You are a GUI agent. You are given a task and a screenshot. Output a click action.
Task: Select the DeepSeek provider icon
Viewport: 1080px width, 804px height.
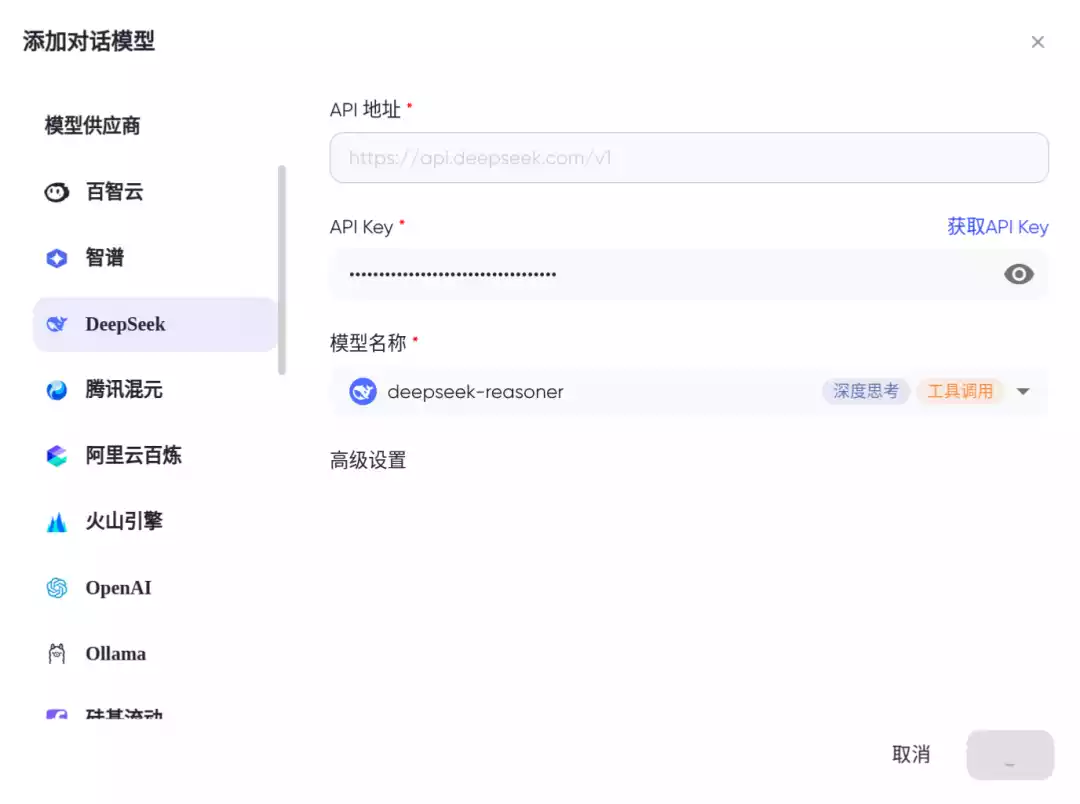[x=57, y=324]
